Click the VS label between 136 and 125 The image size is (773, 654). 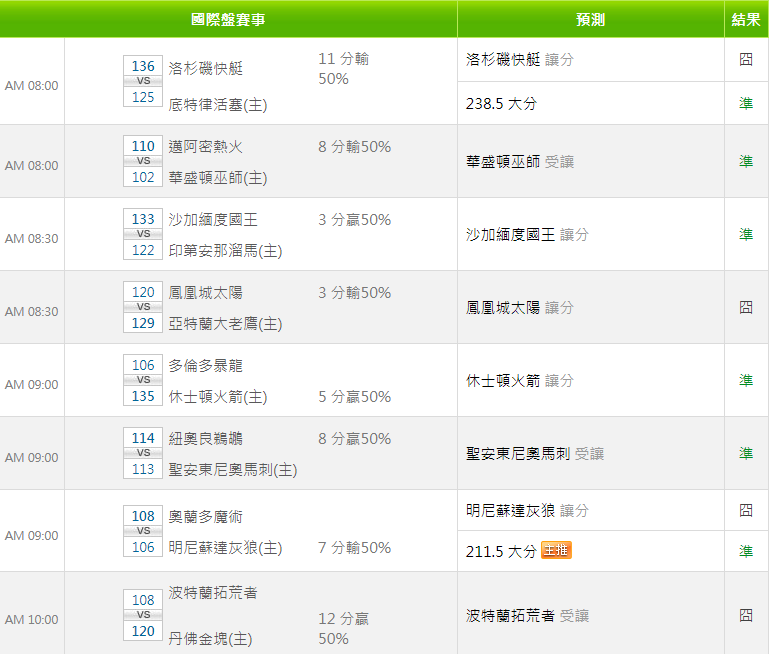143,81
